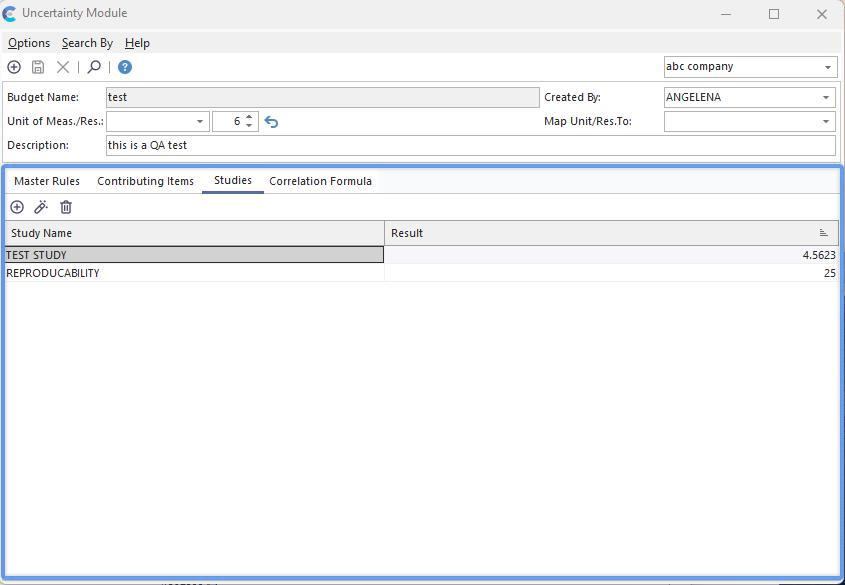Delete study using trash can icon
Viewport: 845px width, 585px height.
pyautogui.click(x=66, y=207)
